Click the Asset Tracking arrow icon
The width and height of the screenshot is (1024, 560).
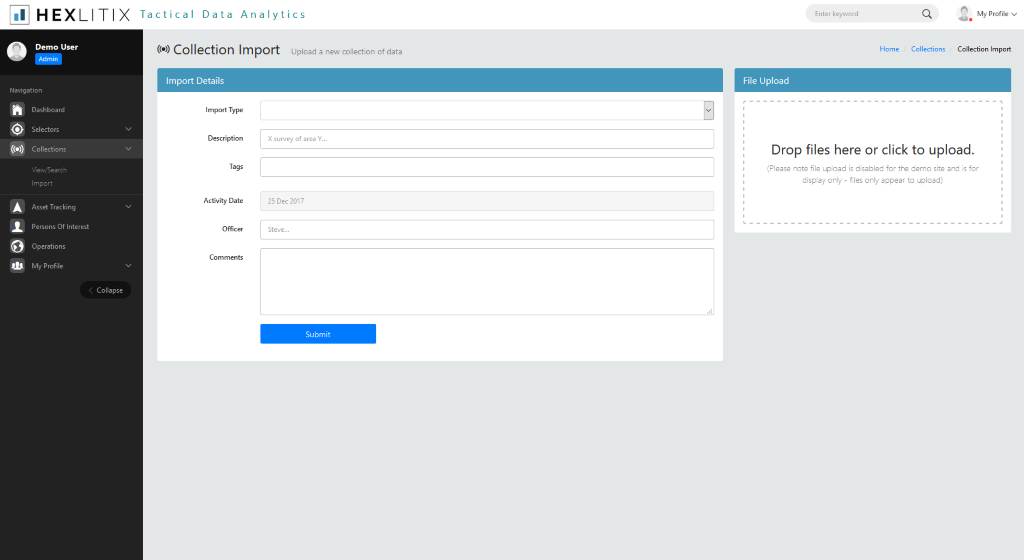coord(17,207)
